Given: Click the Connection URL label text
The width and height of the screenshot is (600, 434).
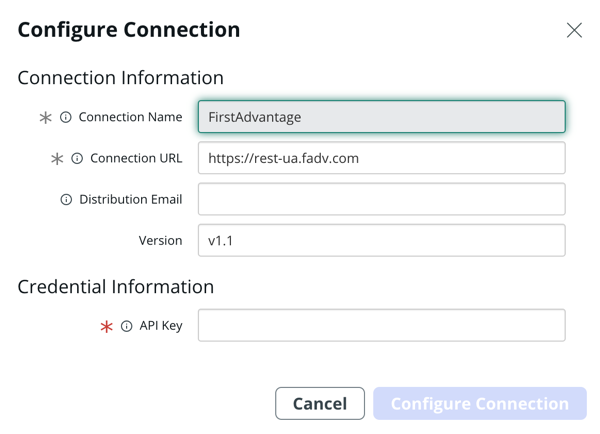Looking at the screenshot, I should 136,158.
